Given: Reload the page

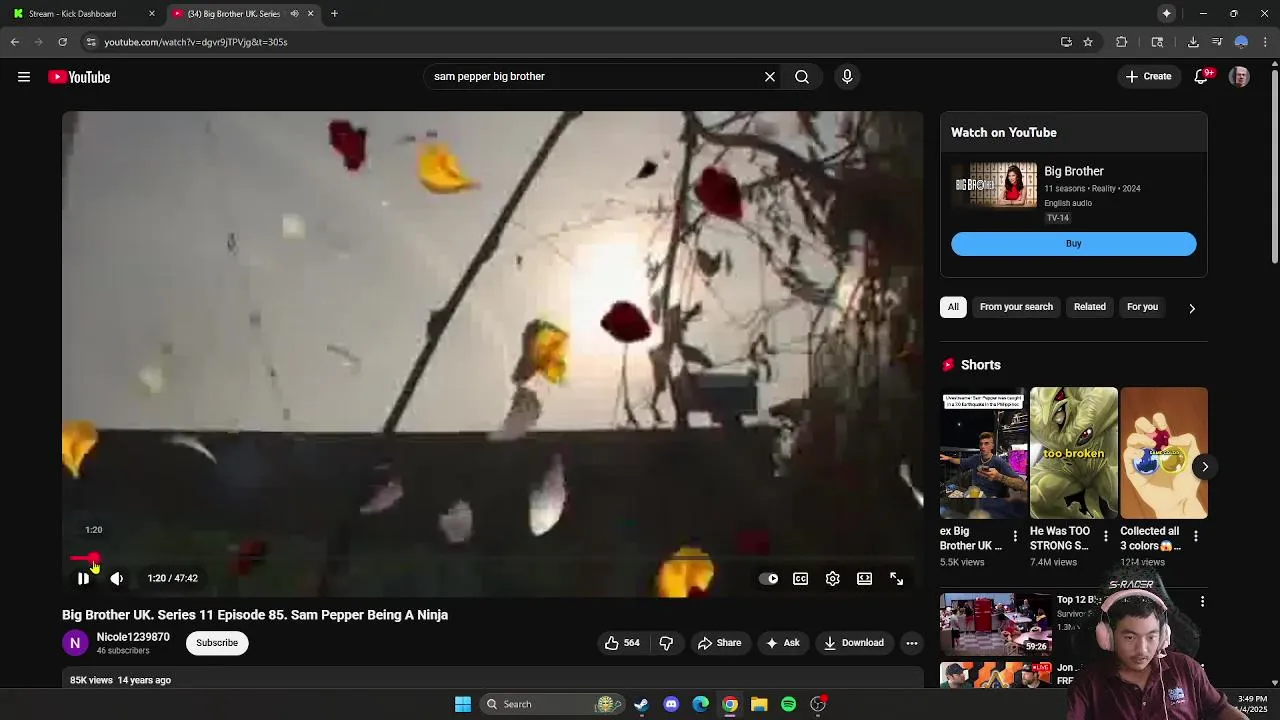Looking at the screenshot, I should pos(62,42).
